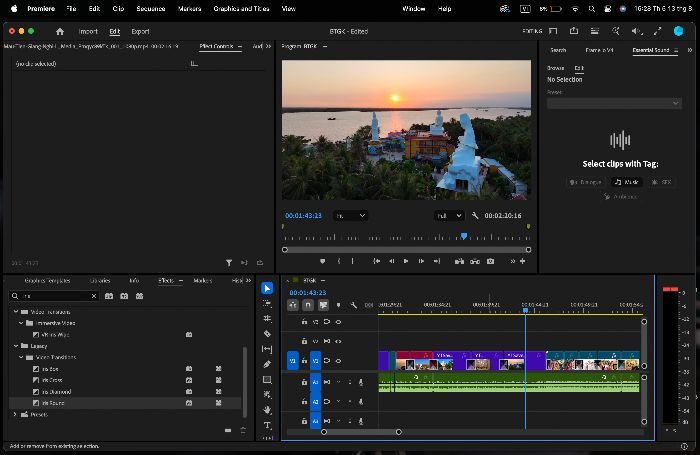
Task: Click the Program monitor playhead marker
Action: coord(464,236)
